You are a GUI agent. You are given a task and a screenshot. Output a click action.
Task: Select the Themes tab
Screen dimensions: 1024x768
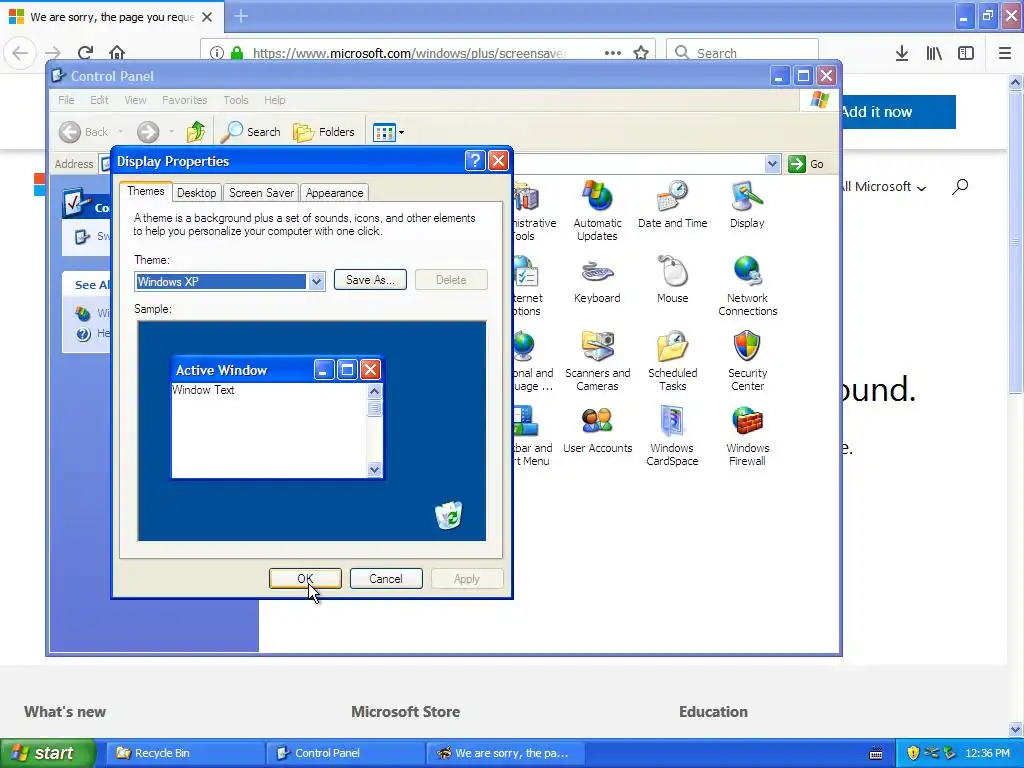point(146,191)
